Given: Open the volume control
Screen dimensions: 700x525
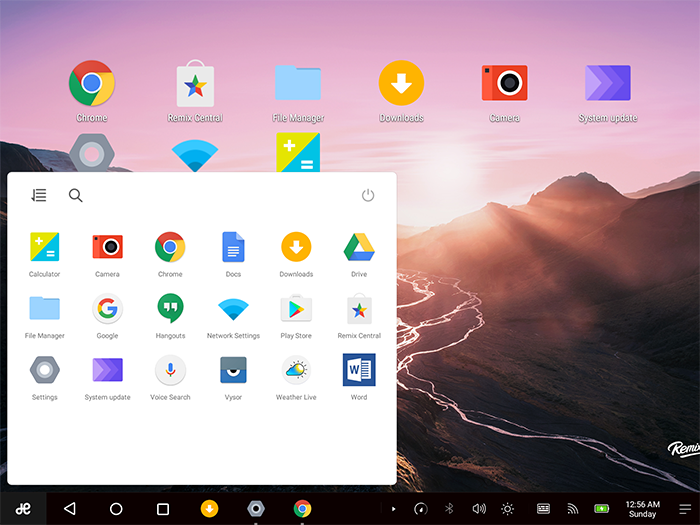Looking at the screenshot, I should pyautogui.click(x=479, y=508).
